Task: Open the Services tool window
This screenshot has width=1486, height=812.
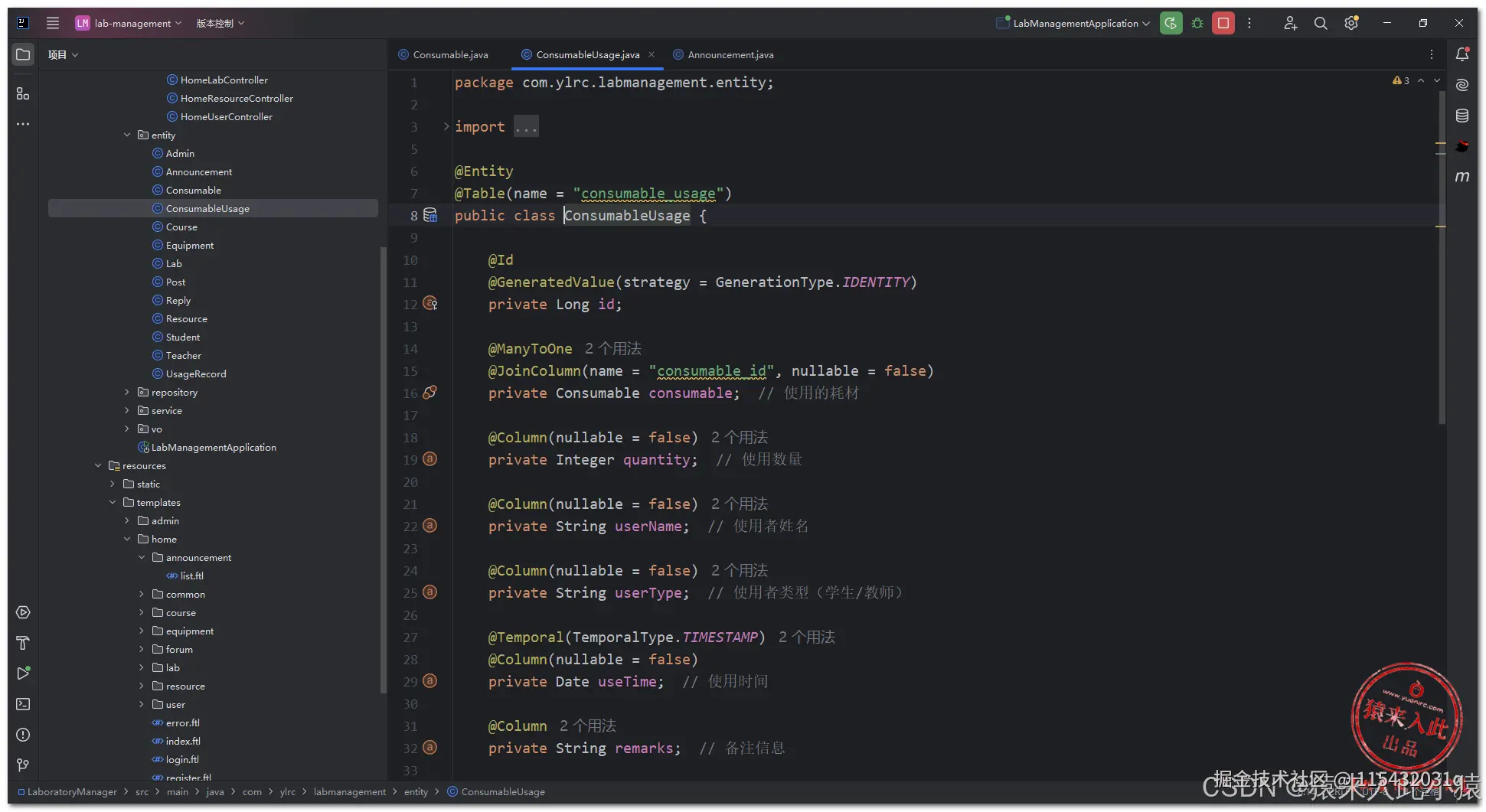Action: 23,612
